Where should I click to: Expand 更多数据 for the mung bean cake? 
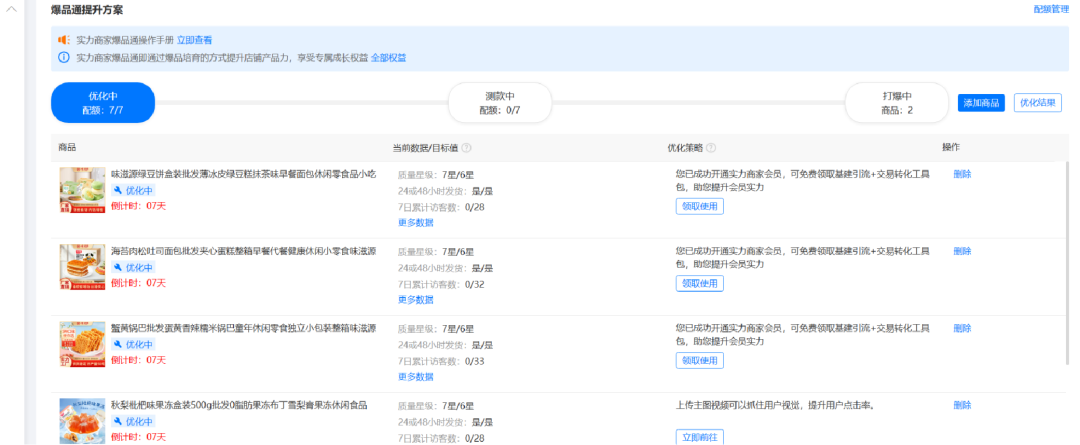pos(416,222)
